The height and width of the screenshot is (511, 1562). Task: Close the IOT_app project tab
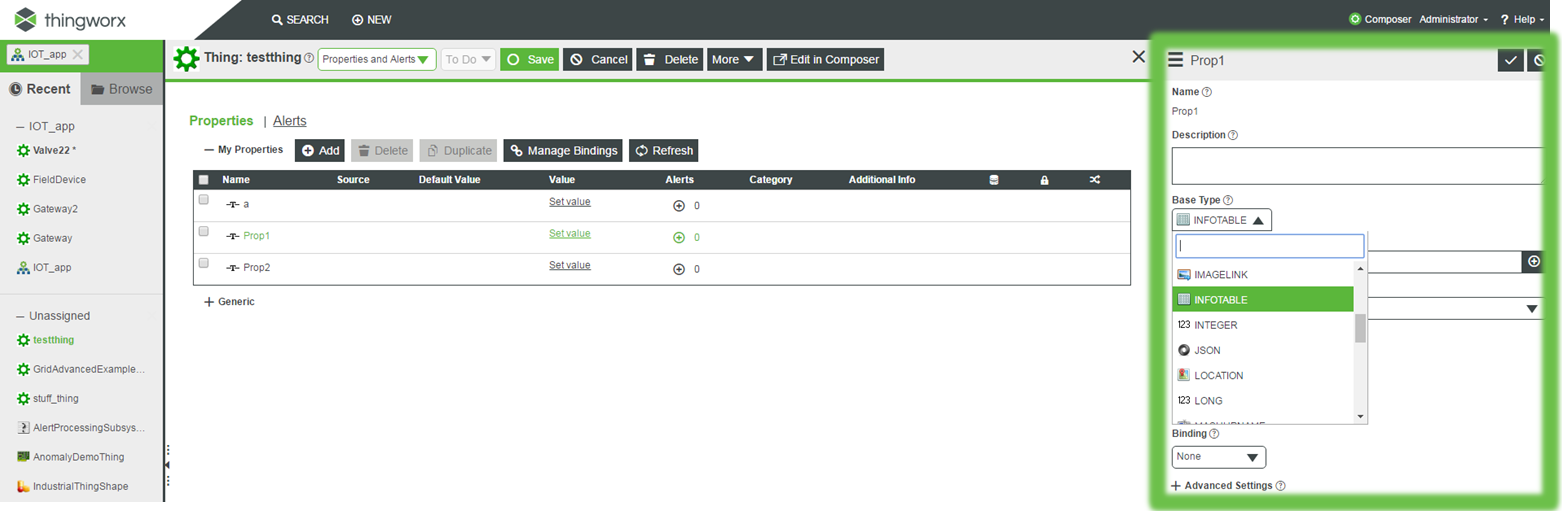(78, 55)
